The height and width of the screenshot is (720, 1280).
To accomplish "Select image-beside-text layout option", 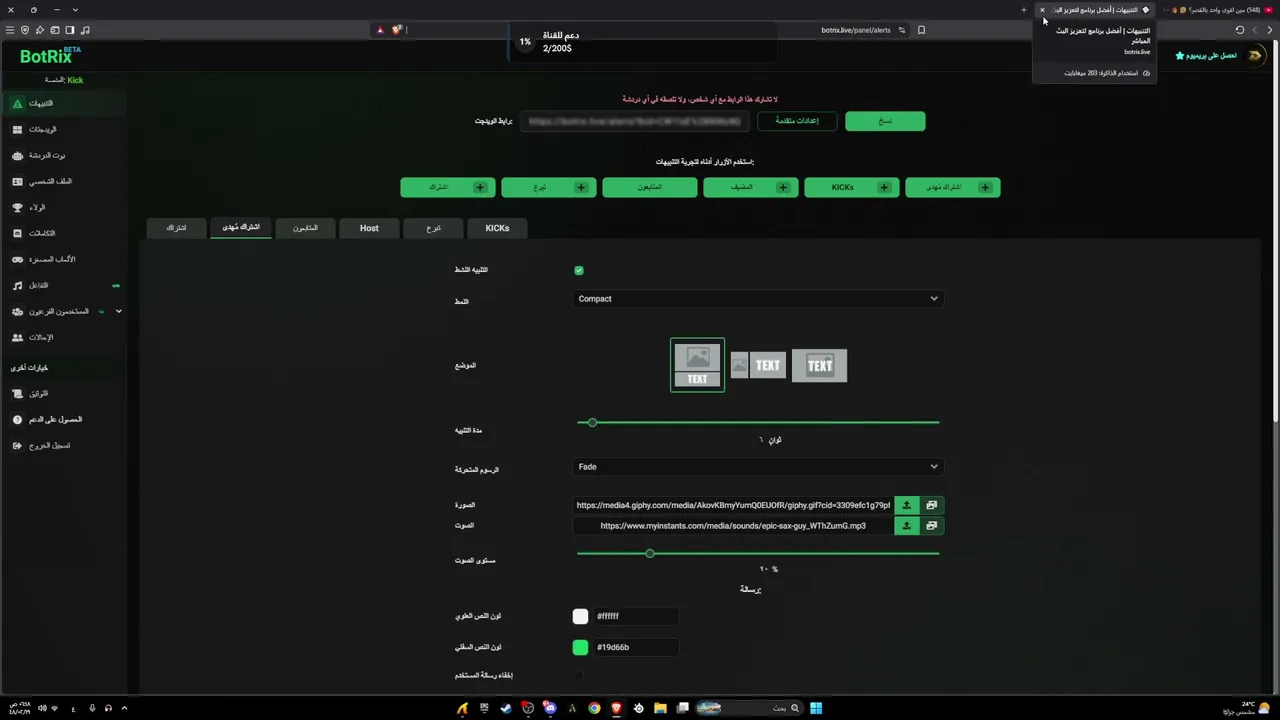I will (758, 365).
